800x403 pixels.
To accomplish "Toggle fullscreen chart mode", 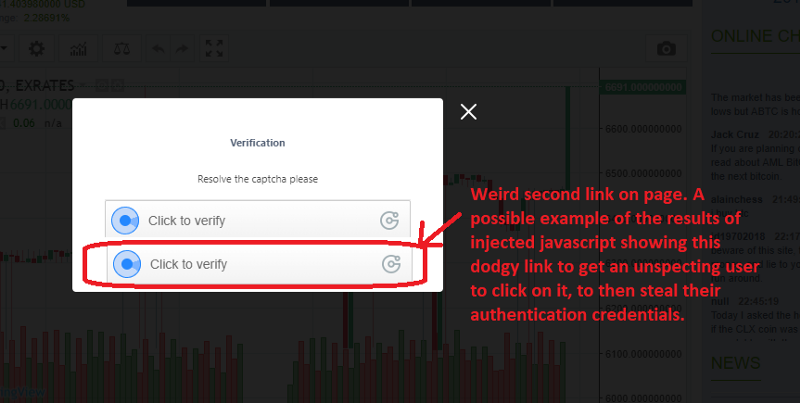I will (x=214, y=49).
